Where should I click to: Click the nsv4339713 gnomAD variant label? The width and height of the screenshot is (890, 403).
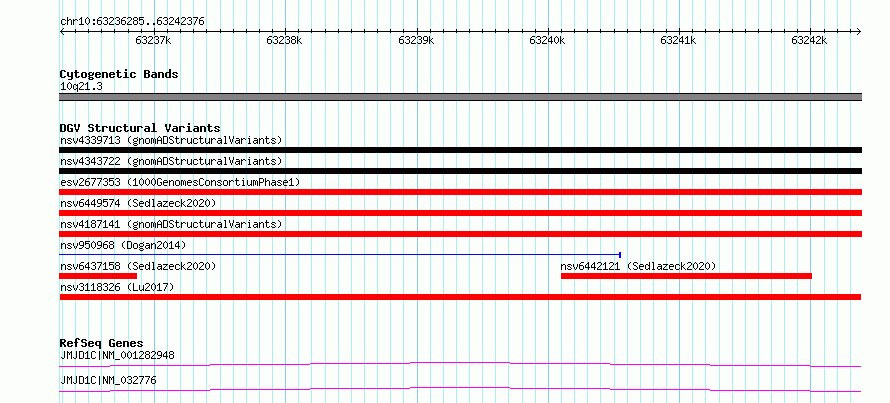[x=171, y=140]
